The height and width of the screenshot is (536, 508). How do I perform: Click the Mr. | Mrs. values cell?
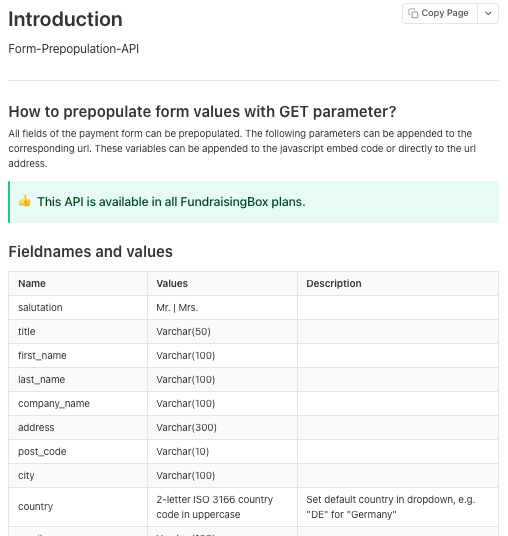222,307
